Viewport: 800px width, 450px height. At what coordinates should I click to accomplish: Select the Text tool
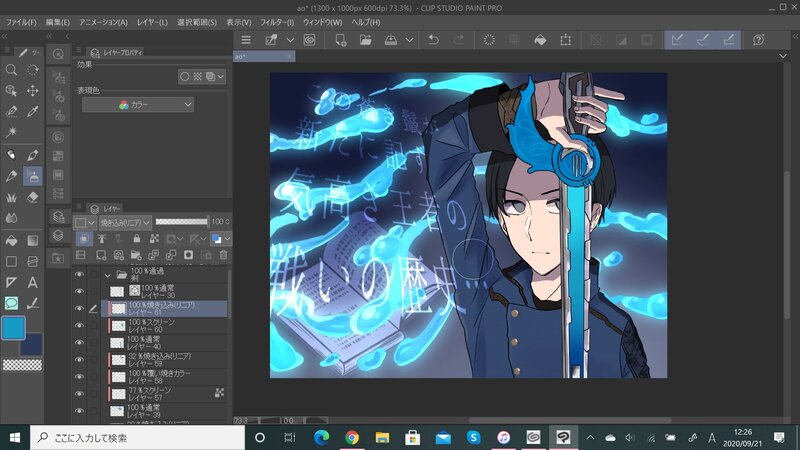coord(33,282)
